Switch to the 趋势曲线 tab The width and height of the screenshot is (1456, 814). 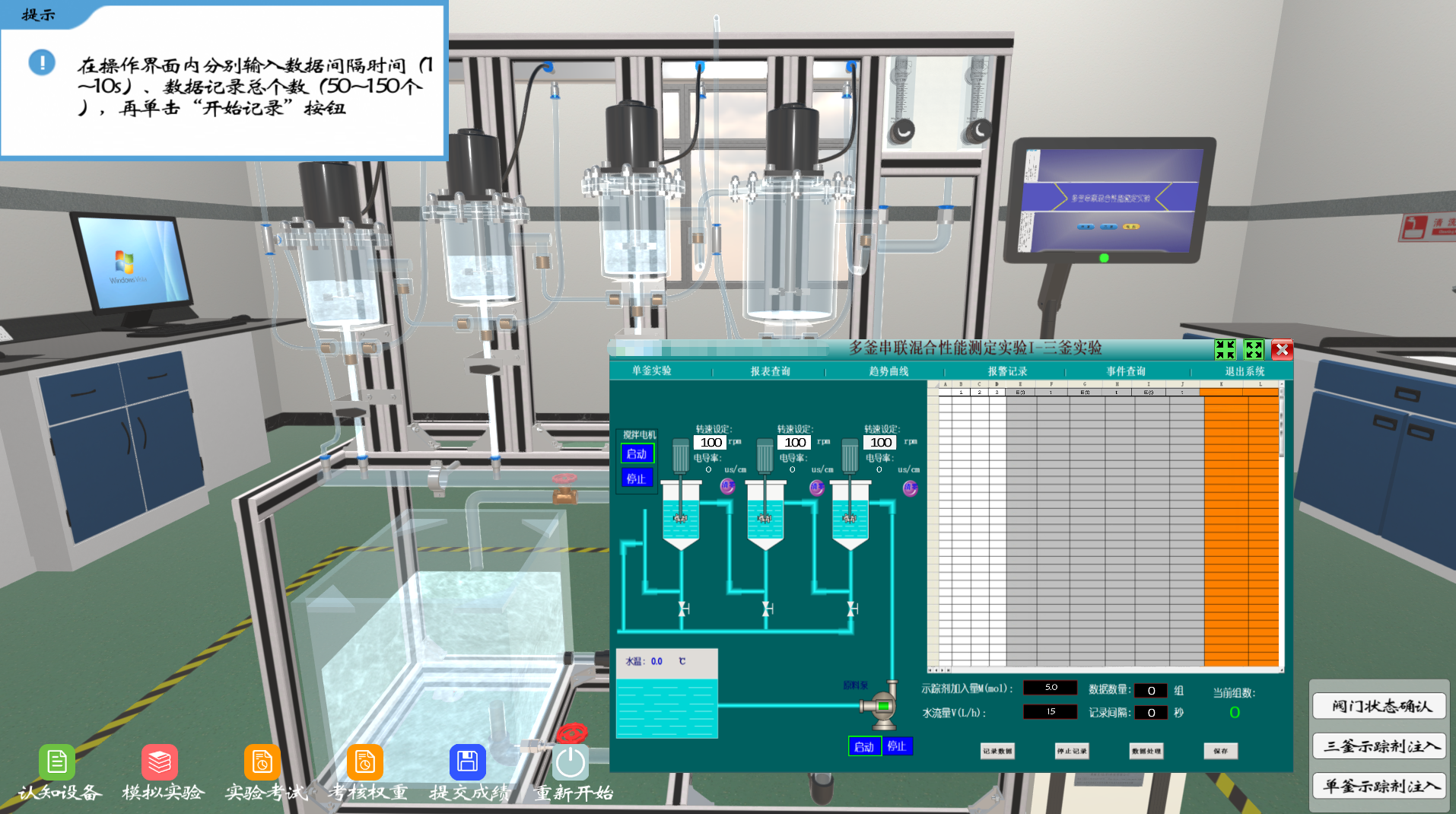click(889, 371)
